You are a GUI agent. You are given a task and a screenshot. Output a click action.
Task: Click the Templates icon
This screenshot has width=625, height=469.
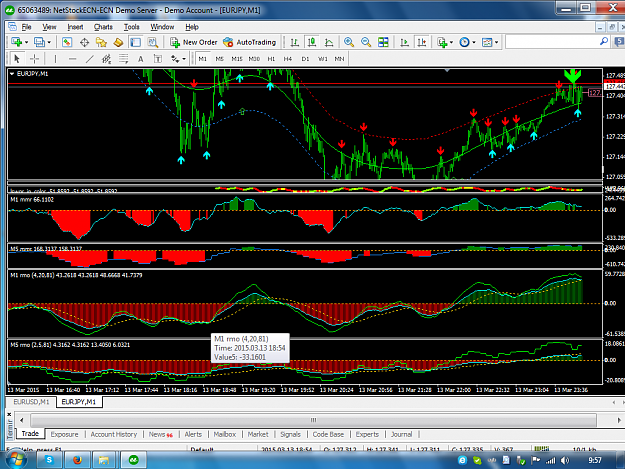pyautogui.click(x=487, y=42)
